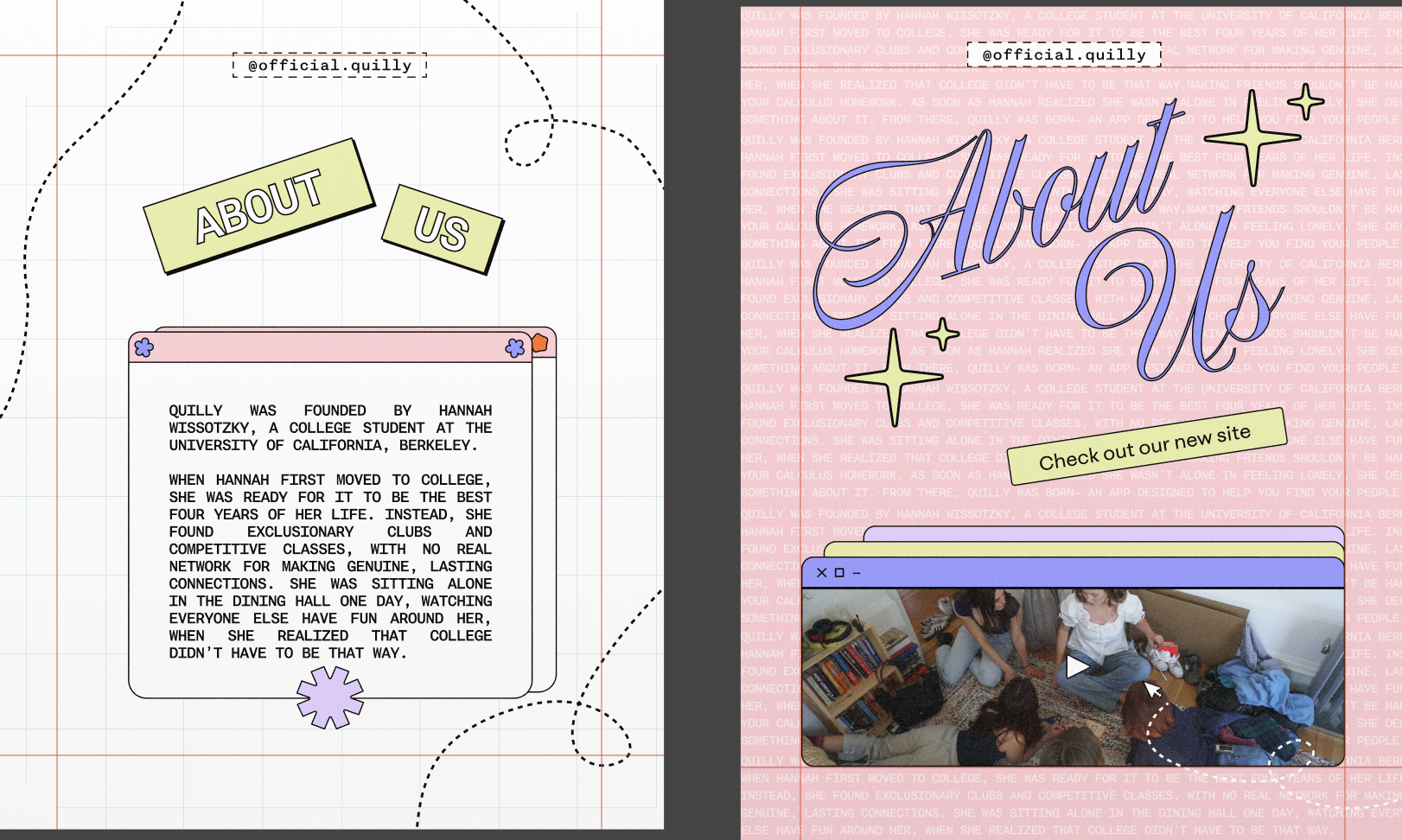Click the square icon on purple window bar
The height and width of the screenshot is (840, 1402).
tap(839, 572)
